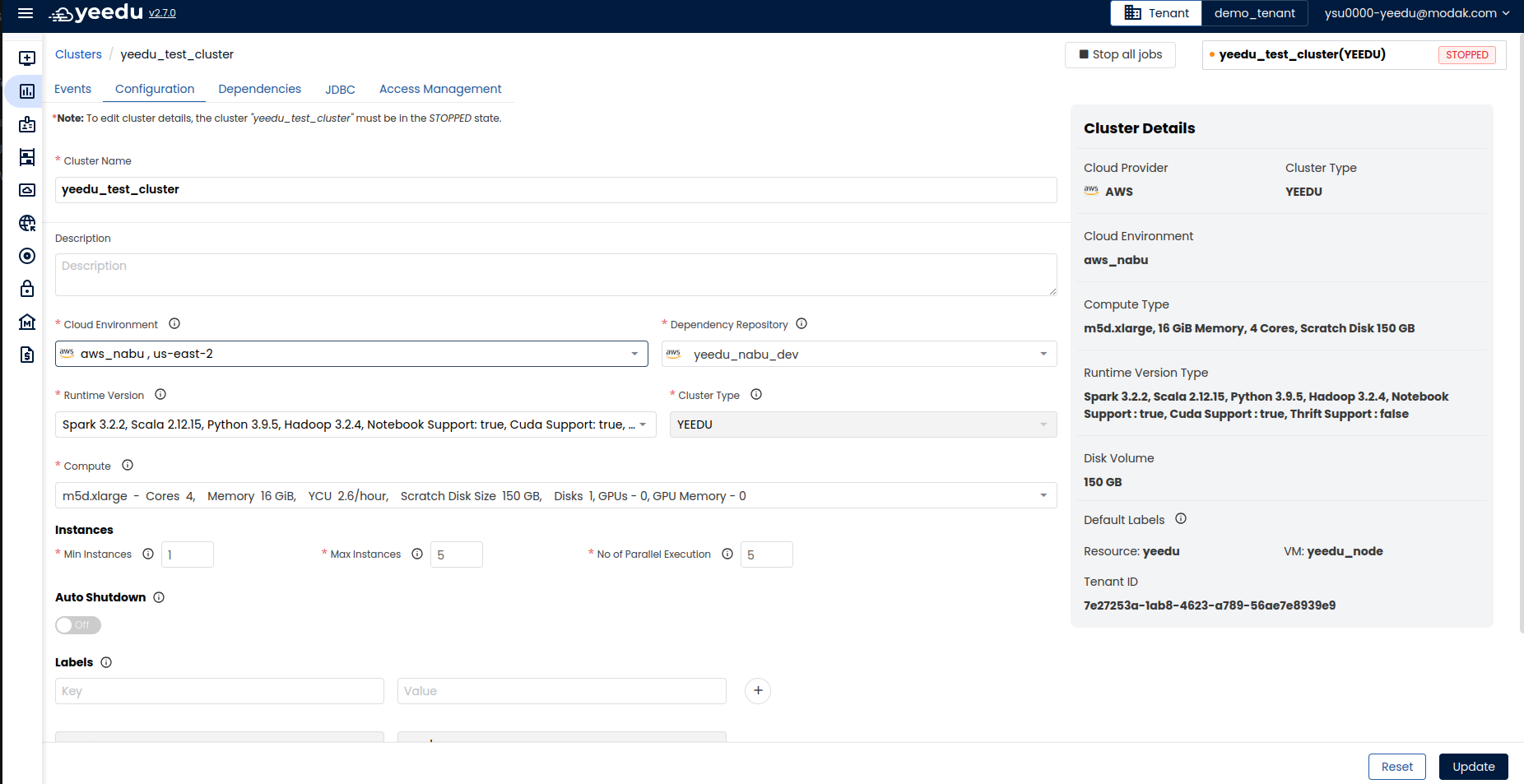Click the label Value input
The width and height of the screenshot is (1524, 784).
point(562,691)
